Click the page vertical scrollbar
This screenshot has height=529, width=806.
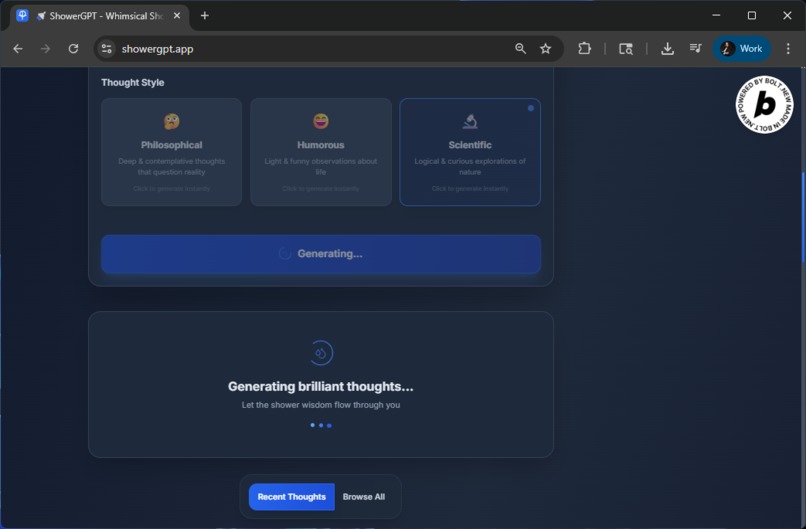pyautogui.click(x=803, y=218)
